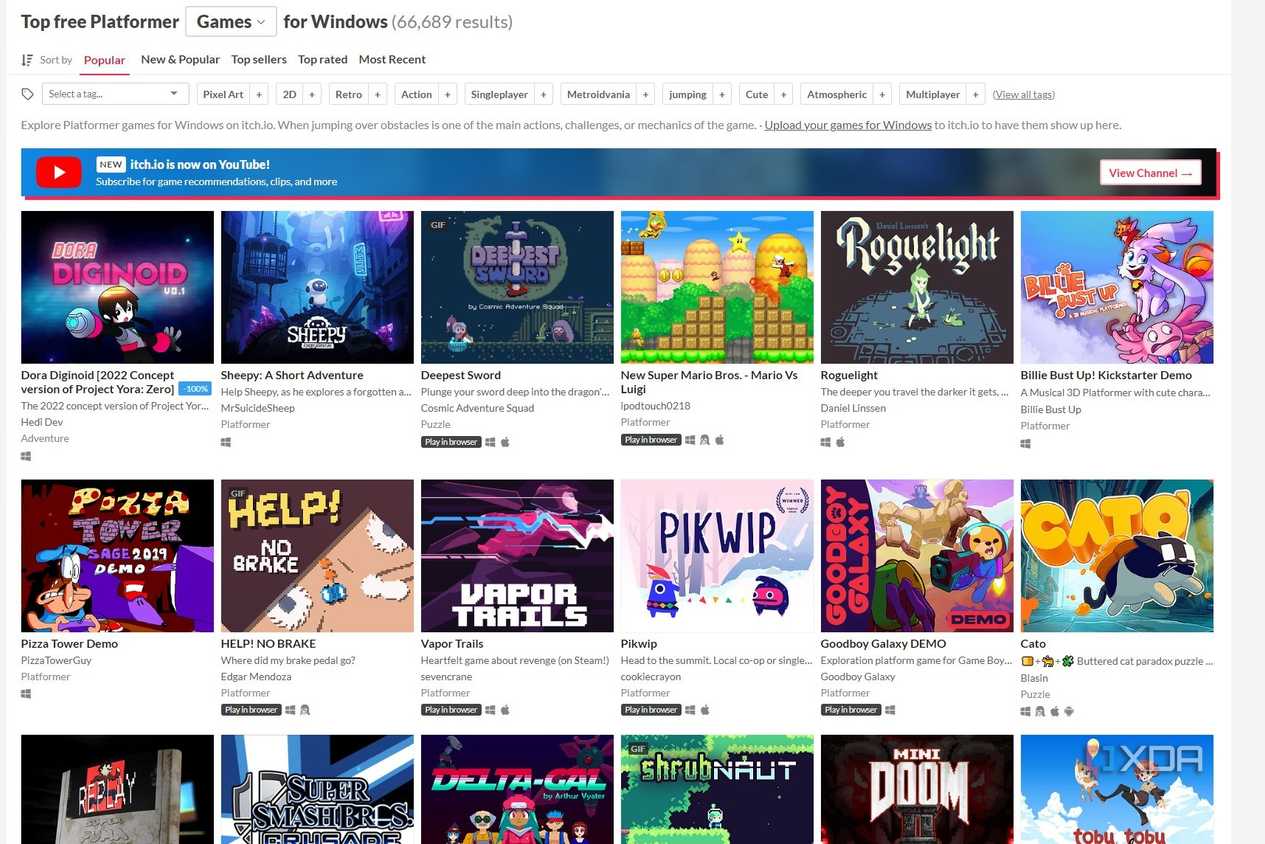Click the Linux icon under HELP! NO BRAKE
Viewport: 1265px width, 844px height.
pyautogui.click(x=305, y=709)
